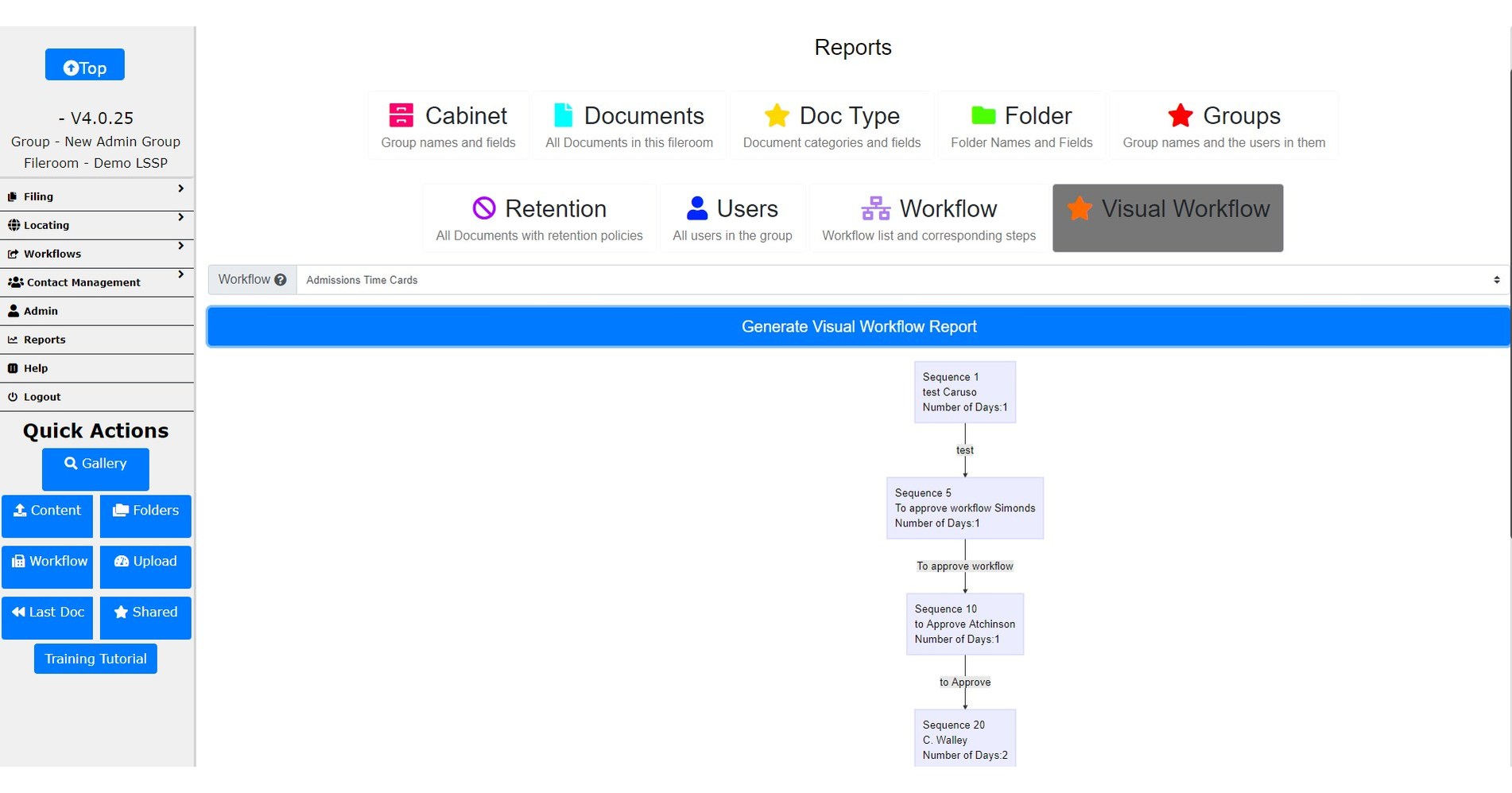The height and width of the screenshot is (793, 1512).
Task: Click the Sequence 10 Atchinson node
Action: (965, 624)
